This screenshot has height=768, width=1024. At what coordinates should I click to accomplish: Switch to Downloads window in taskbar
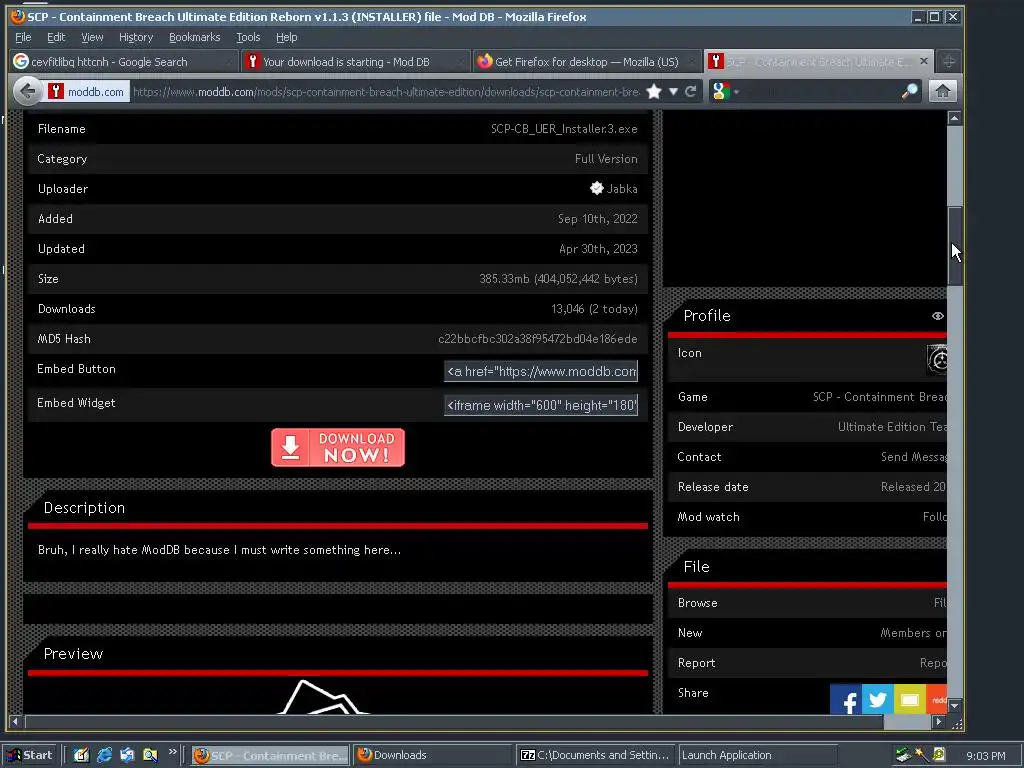[432, 755]
